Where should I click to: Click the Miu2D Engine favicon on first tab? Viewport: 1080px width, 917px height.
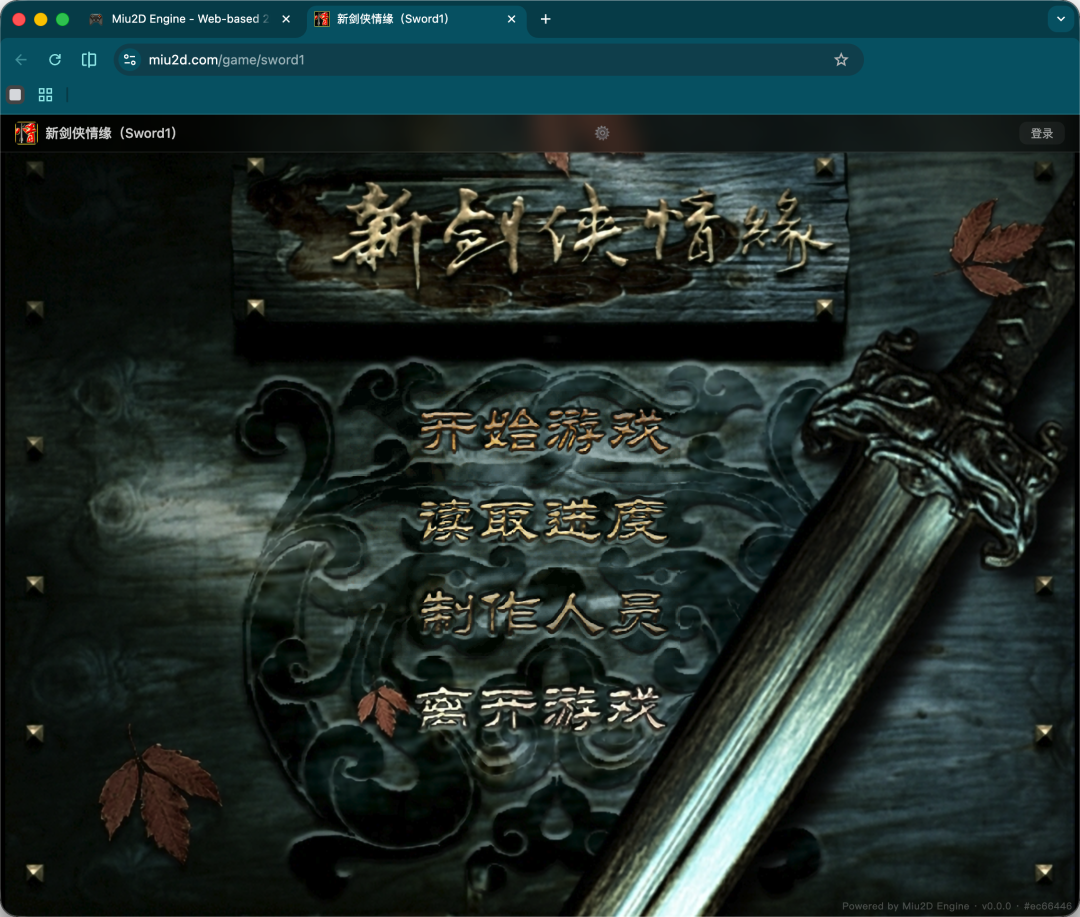click(x=97, y=19)
